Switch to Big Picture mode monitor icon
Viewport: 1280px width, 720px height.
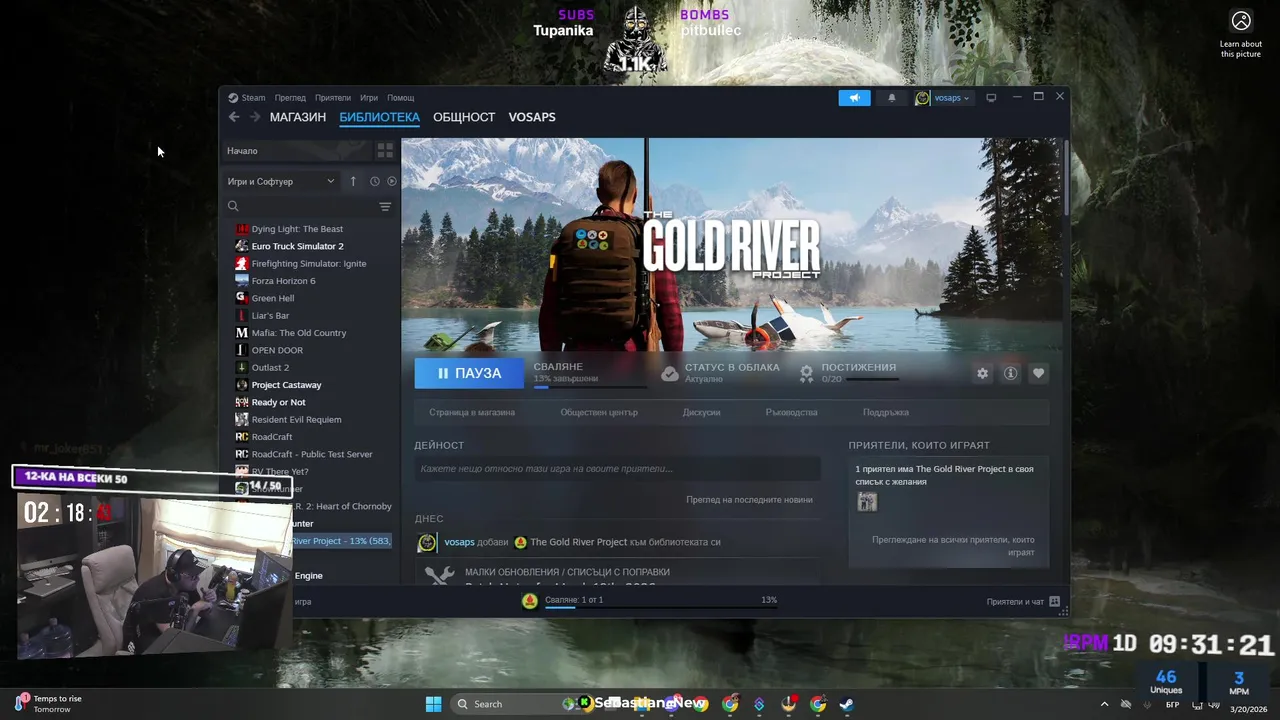991,98
